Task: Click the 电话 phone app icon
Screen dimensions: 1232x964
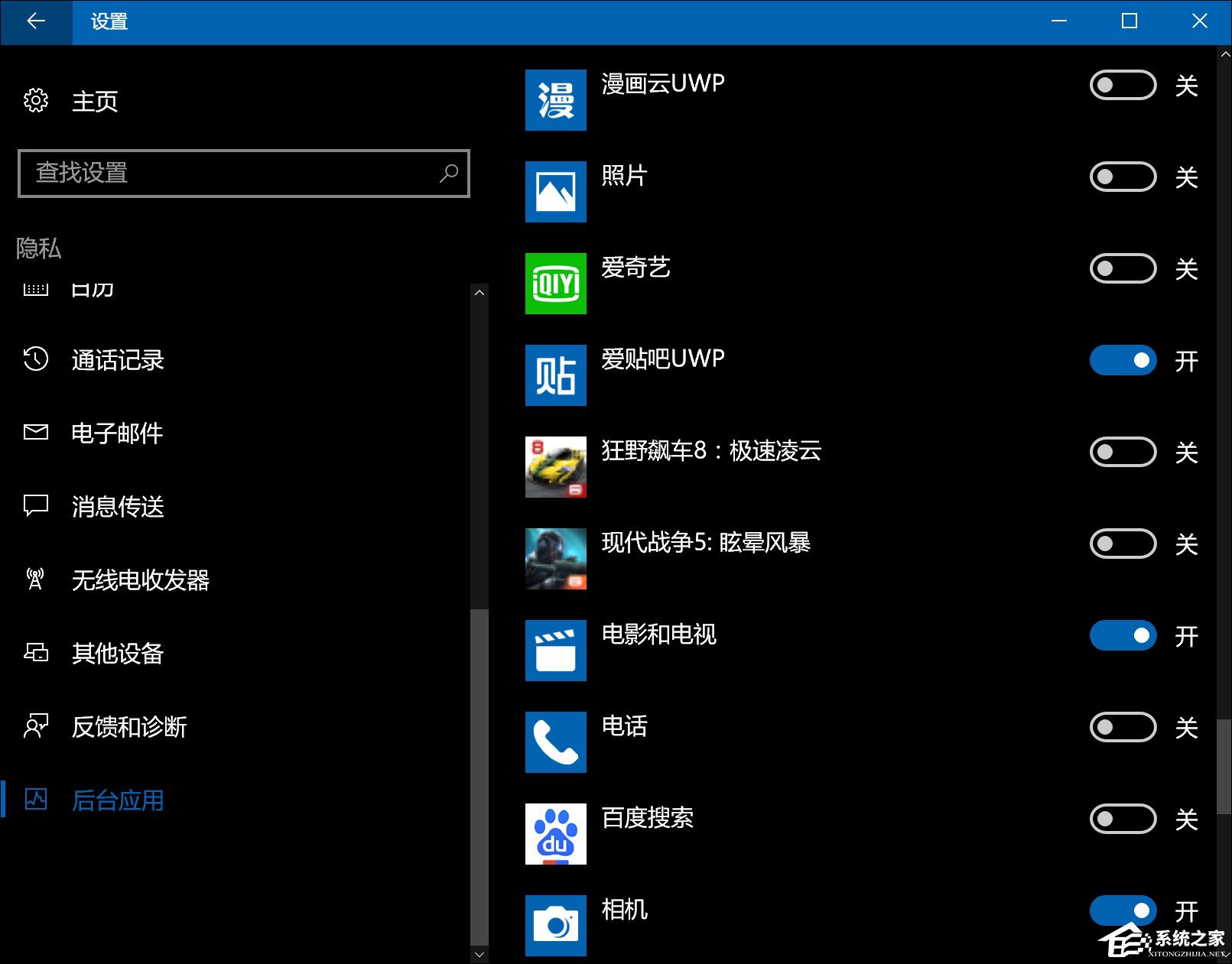Action: pos(555,742)
